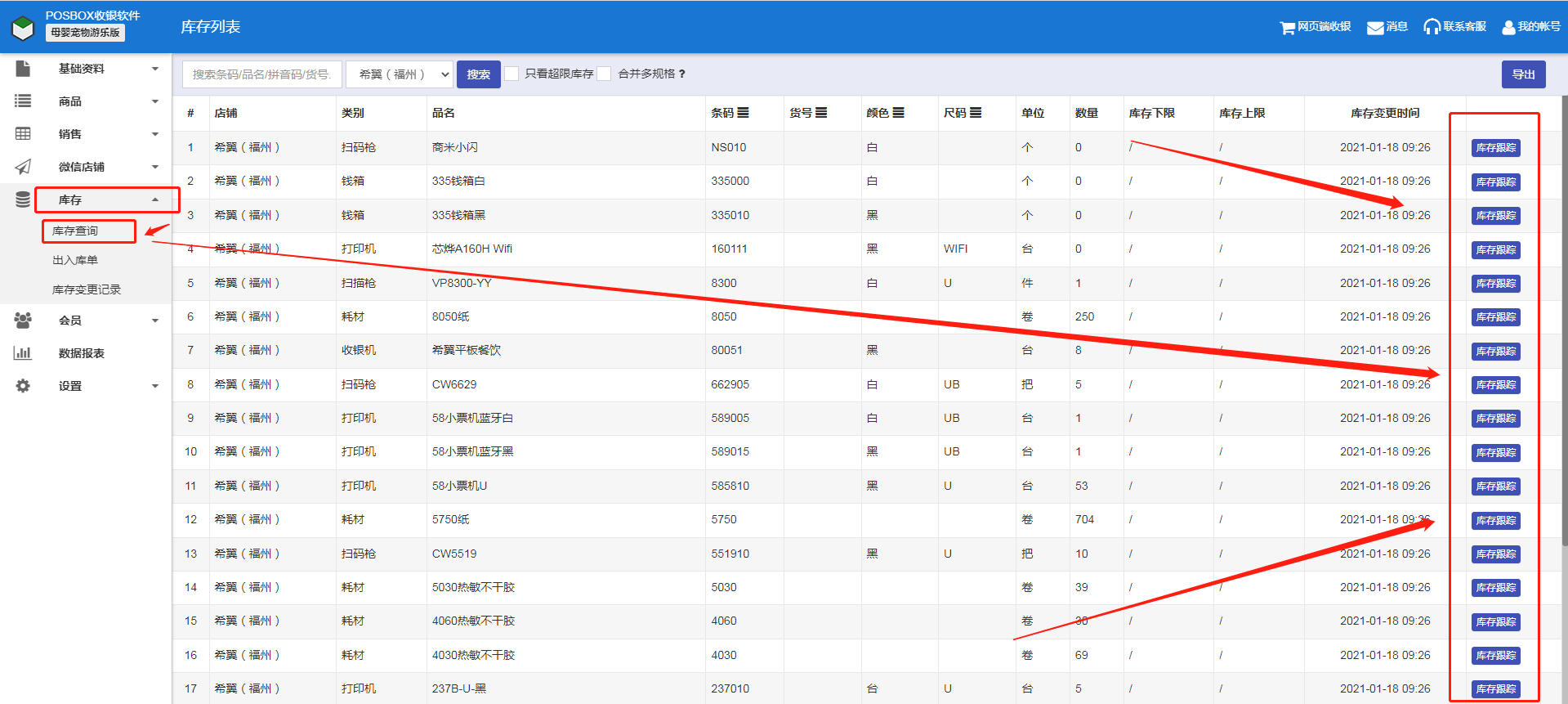Viewport: 1568px width, 704px height.
Task: Collapse the 库存 menu arrow
Action: (x=155, y=200)
